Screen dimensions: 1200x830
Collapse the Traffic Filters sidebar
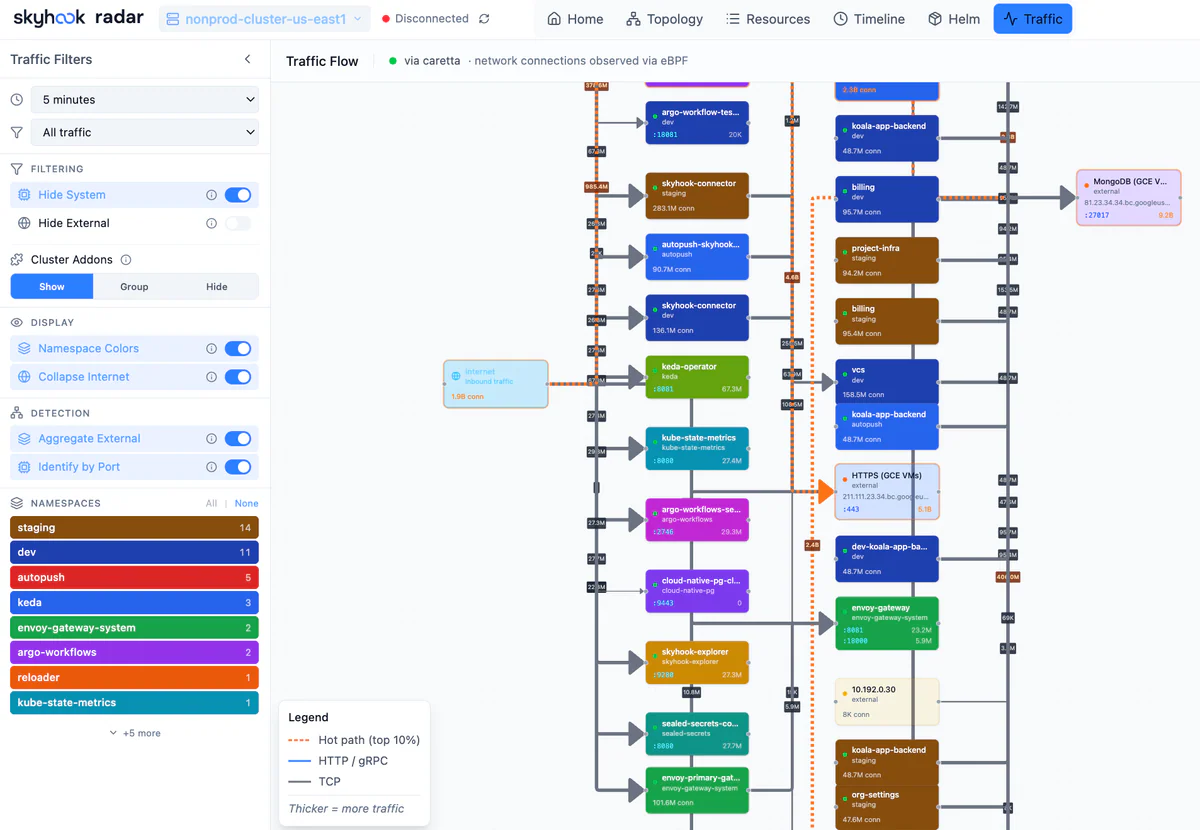248,60
